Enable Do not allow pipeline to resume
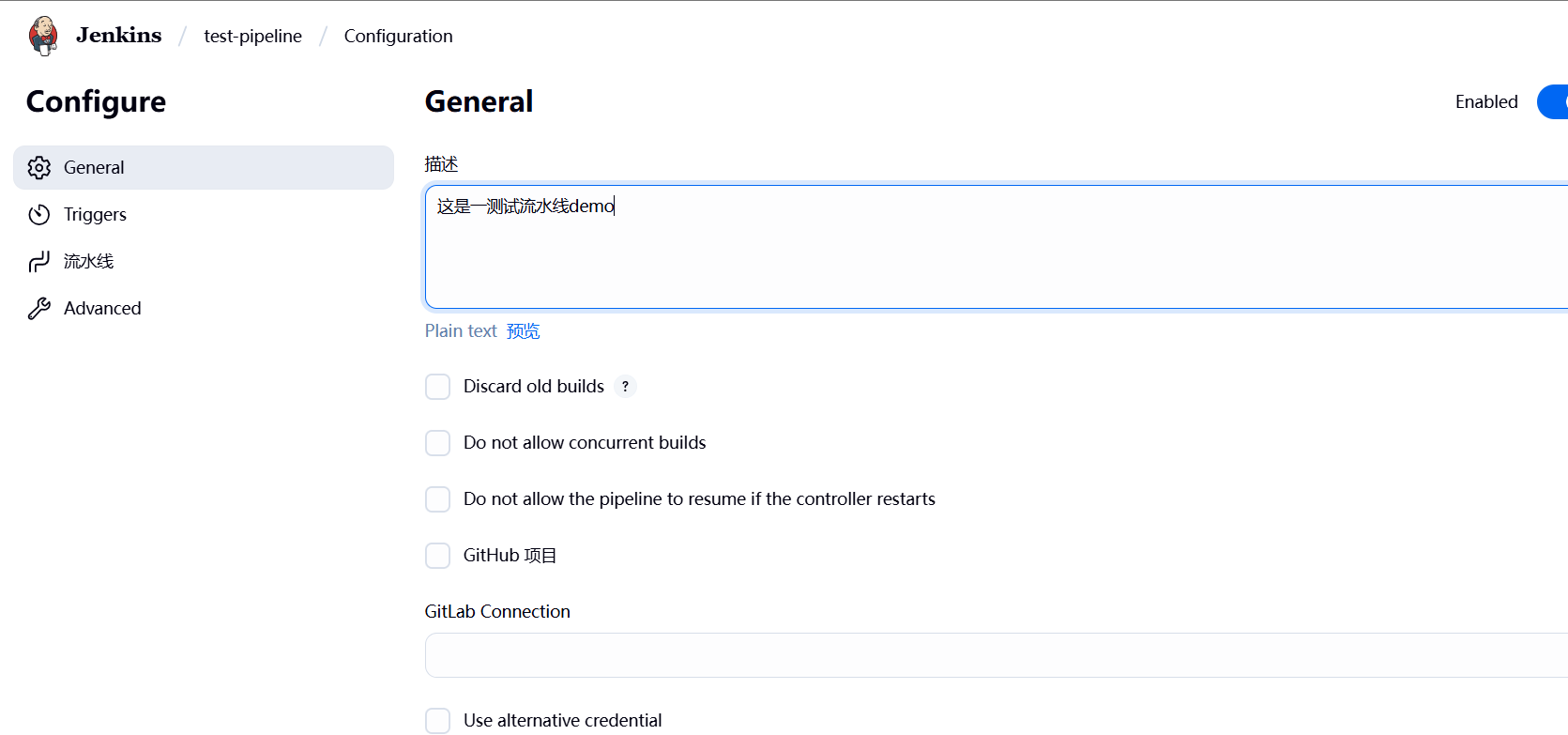The height and width of the screenshot is (735, 1568). [x=437, y=499]
